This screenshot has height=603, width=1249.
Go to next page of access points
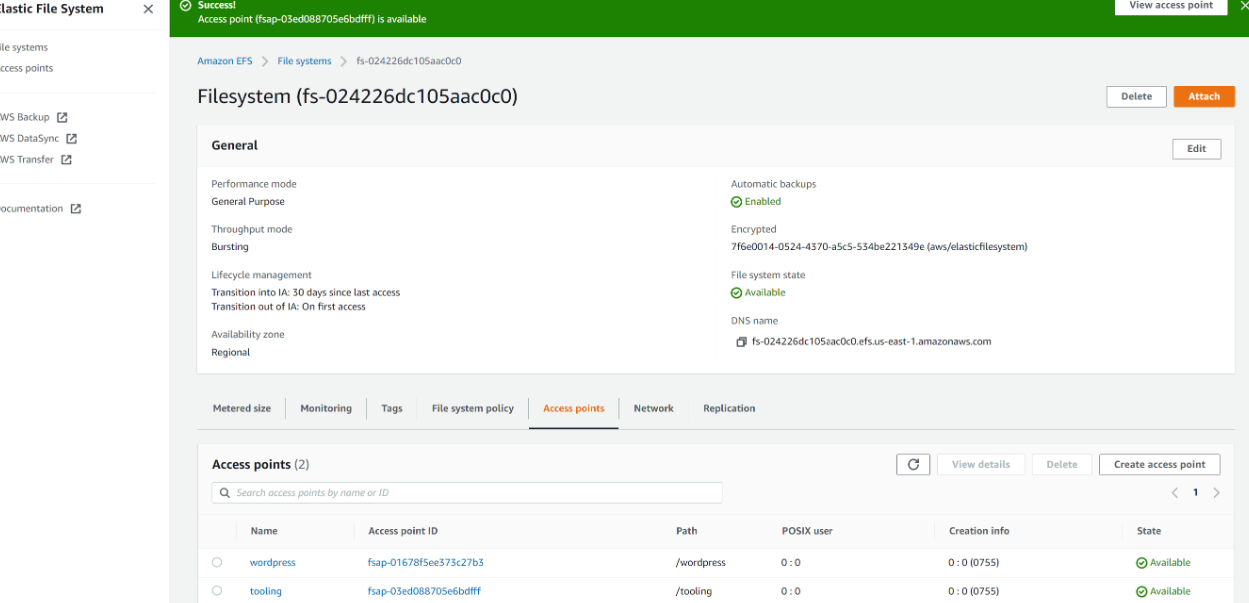tap(1216, 493)
